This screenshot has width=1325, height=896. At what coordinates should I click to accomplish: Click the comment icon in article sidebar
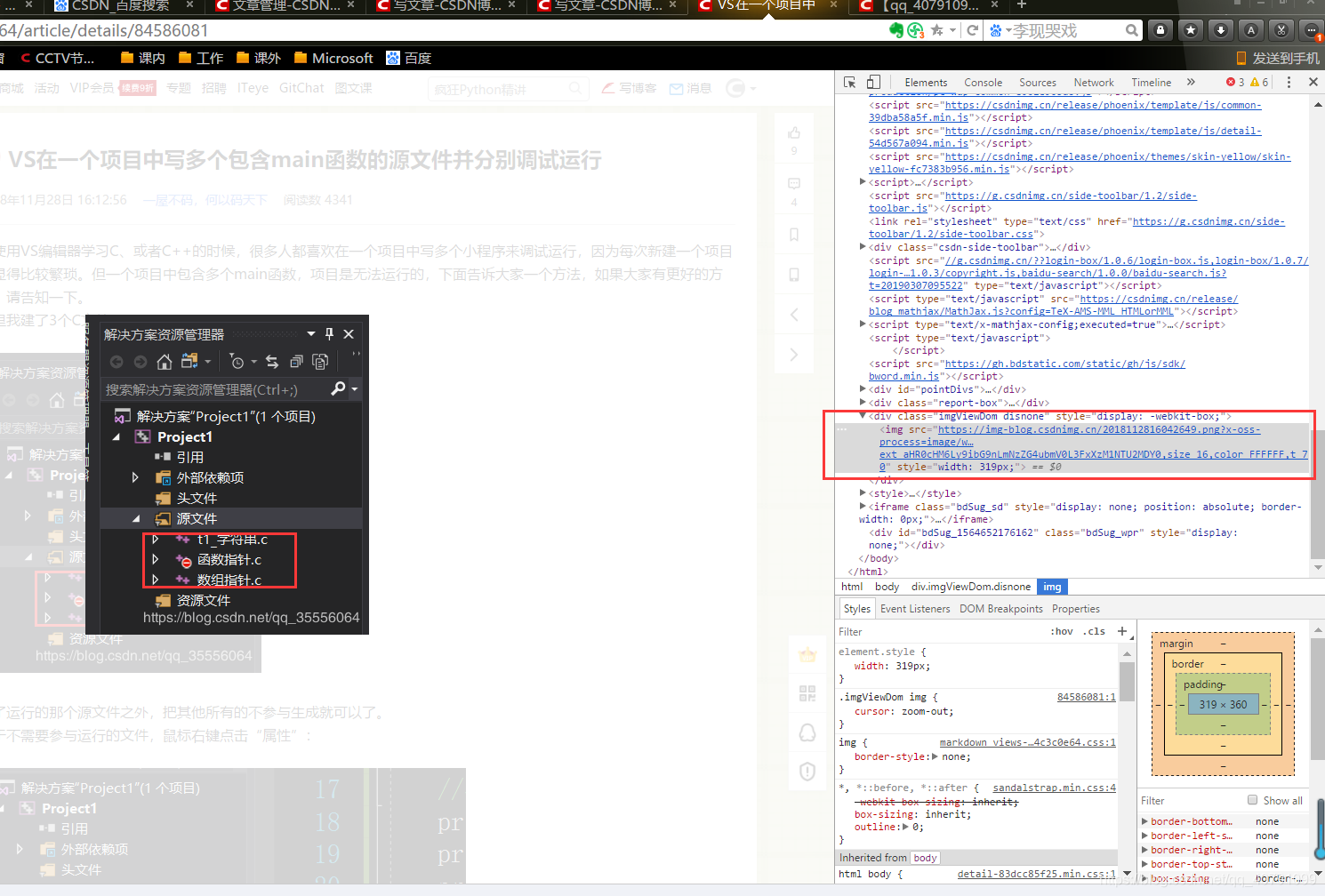click(x=794, y=184)
